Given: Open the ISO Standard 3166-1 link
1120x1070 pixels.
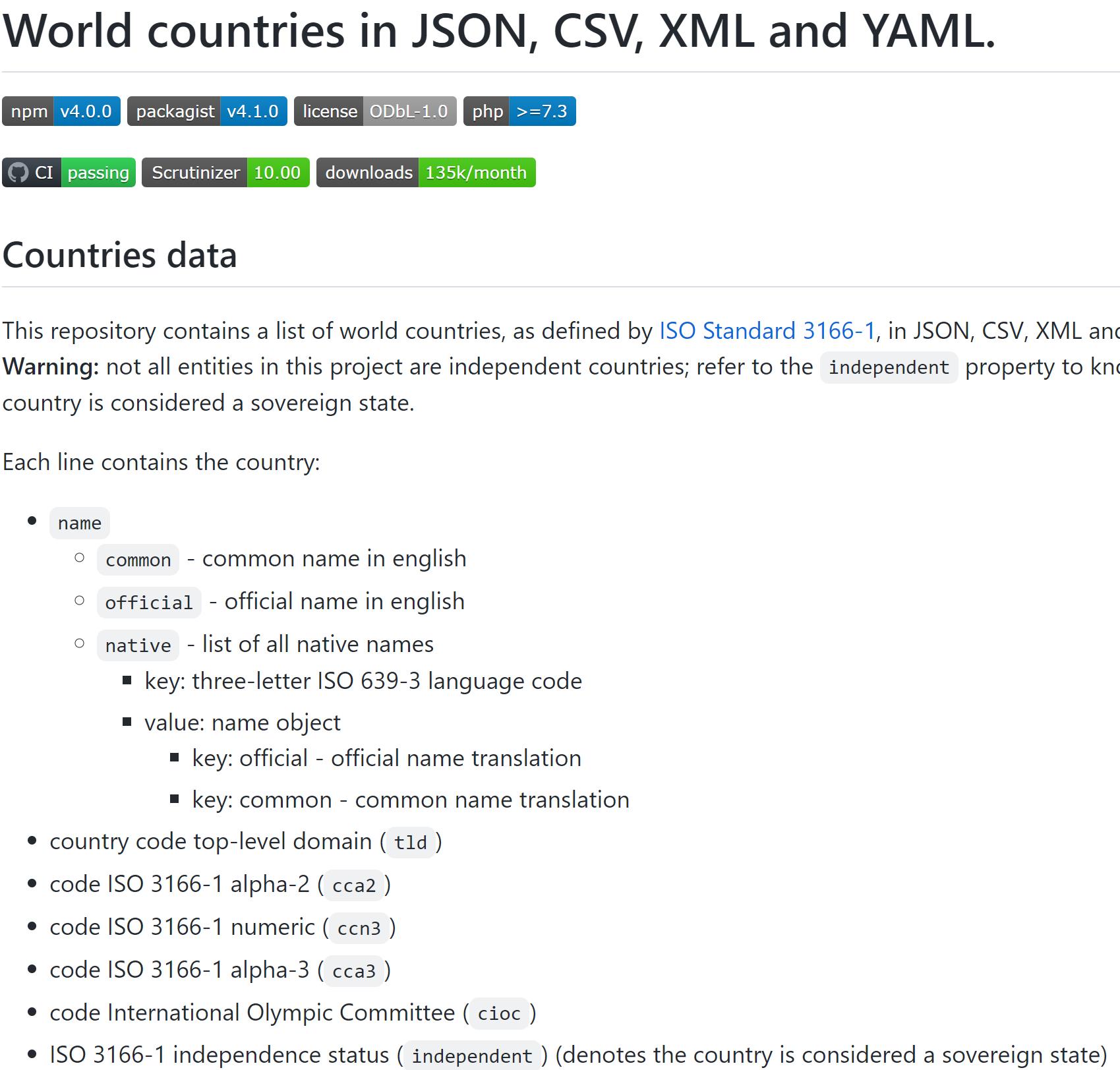Looking at the screenshot, I should point(767,331).
